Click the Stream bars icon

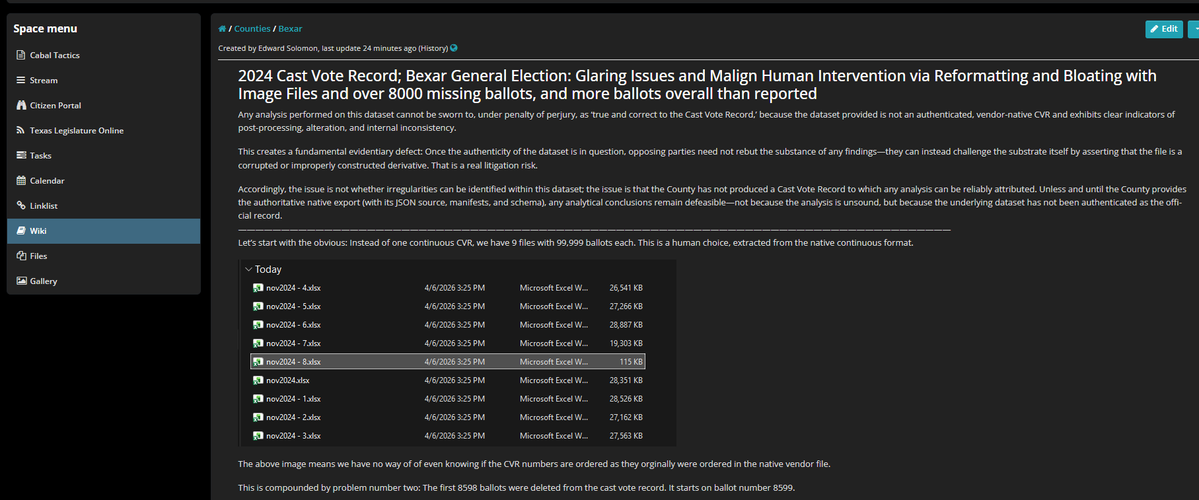(x=21, y=80)
